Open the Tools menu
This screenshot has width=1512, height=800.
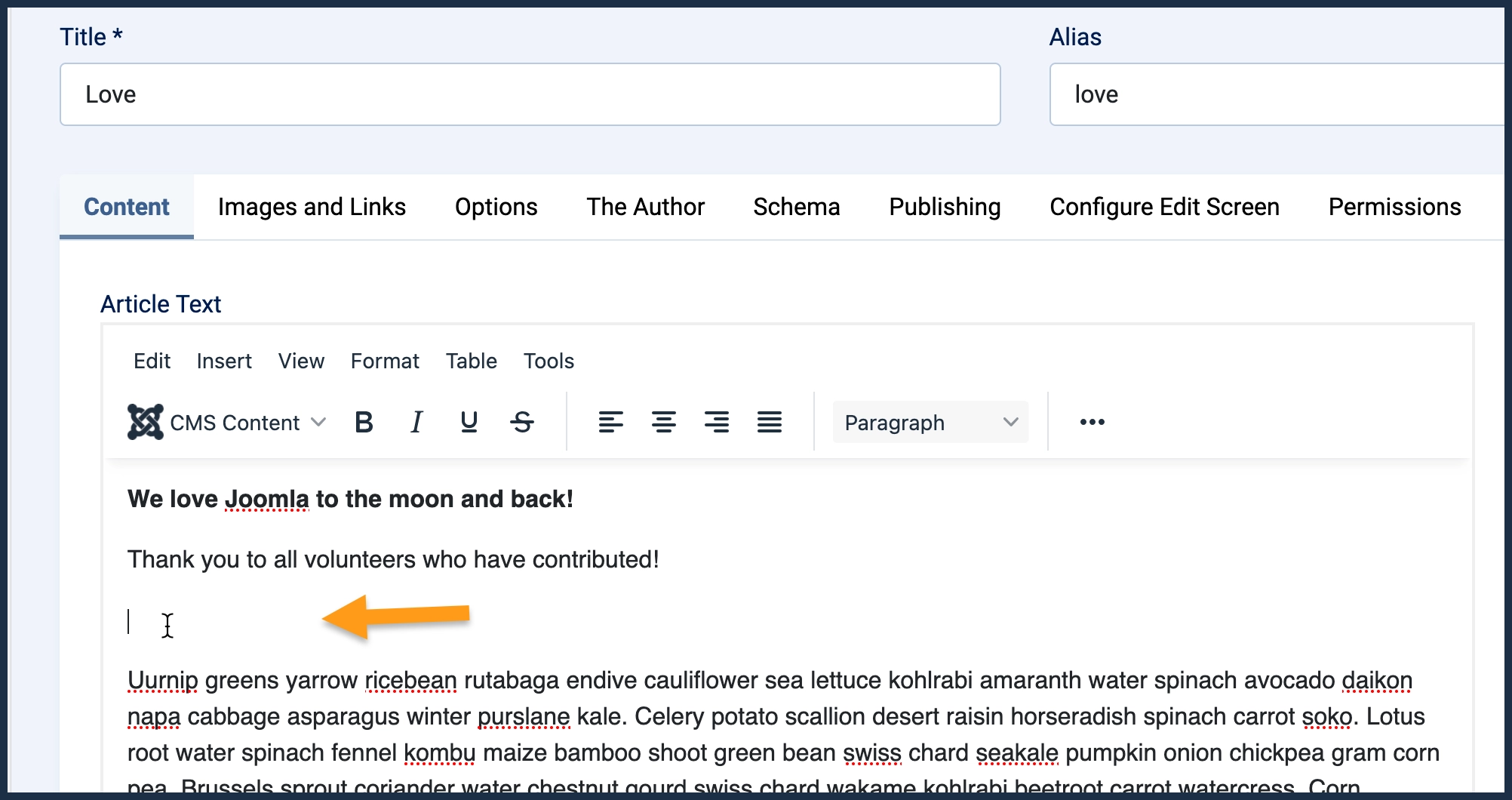pyautogui.click(x=549, y=361)
